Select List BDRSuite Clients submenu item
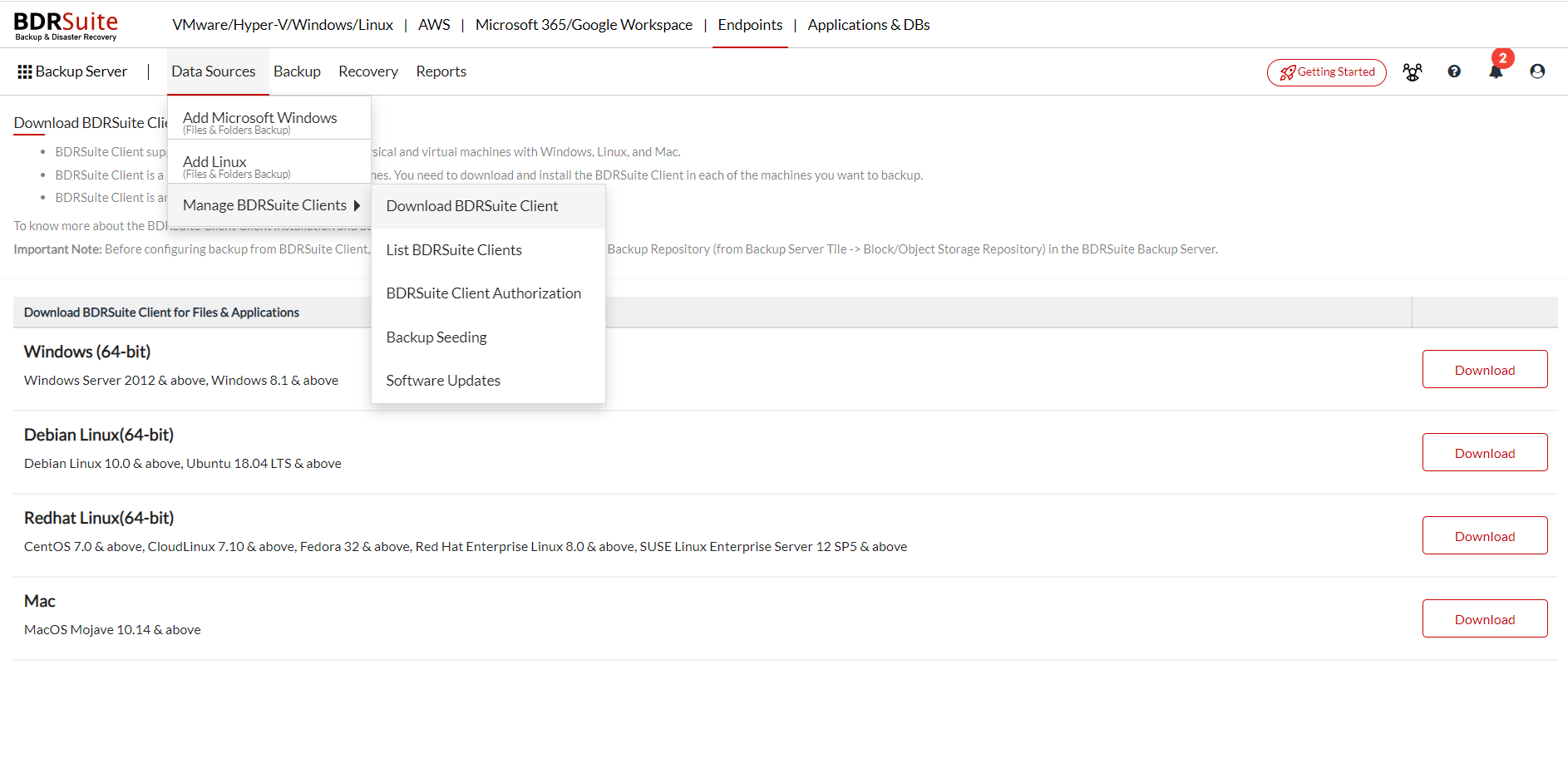Image resolution: width=1568 pixels, height=773 pixels. point(488,250)
